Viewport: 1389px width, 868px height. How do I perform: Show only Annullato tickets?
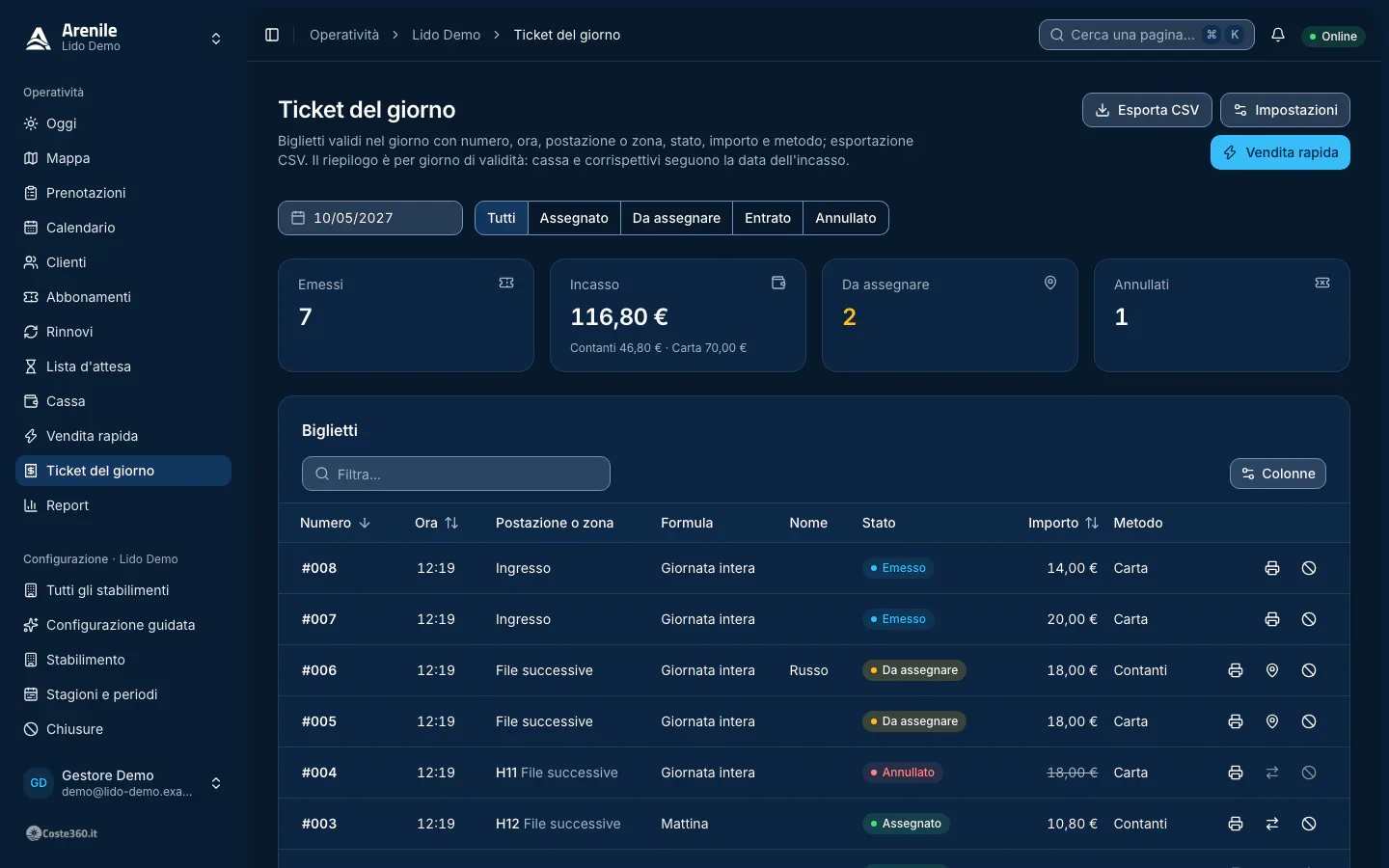click(846, 218)
